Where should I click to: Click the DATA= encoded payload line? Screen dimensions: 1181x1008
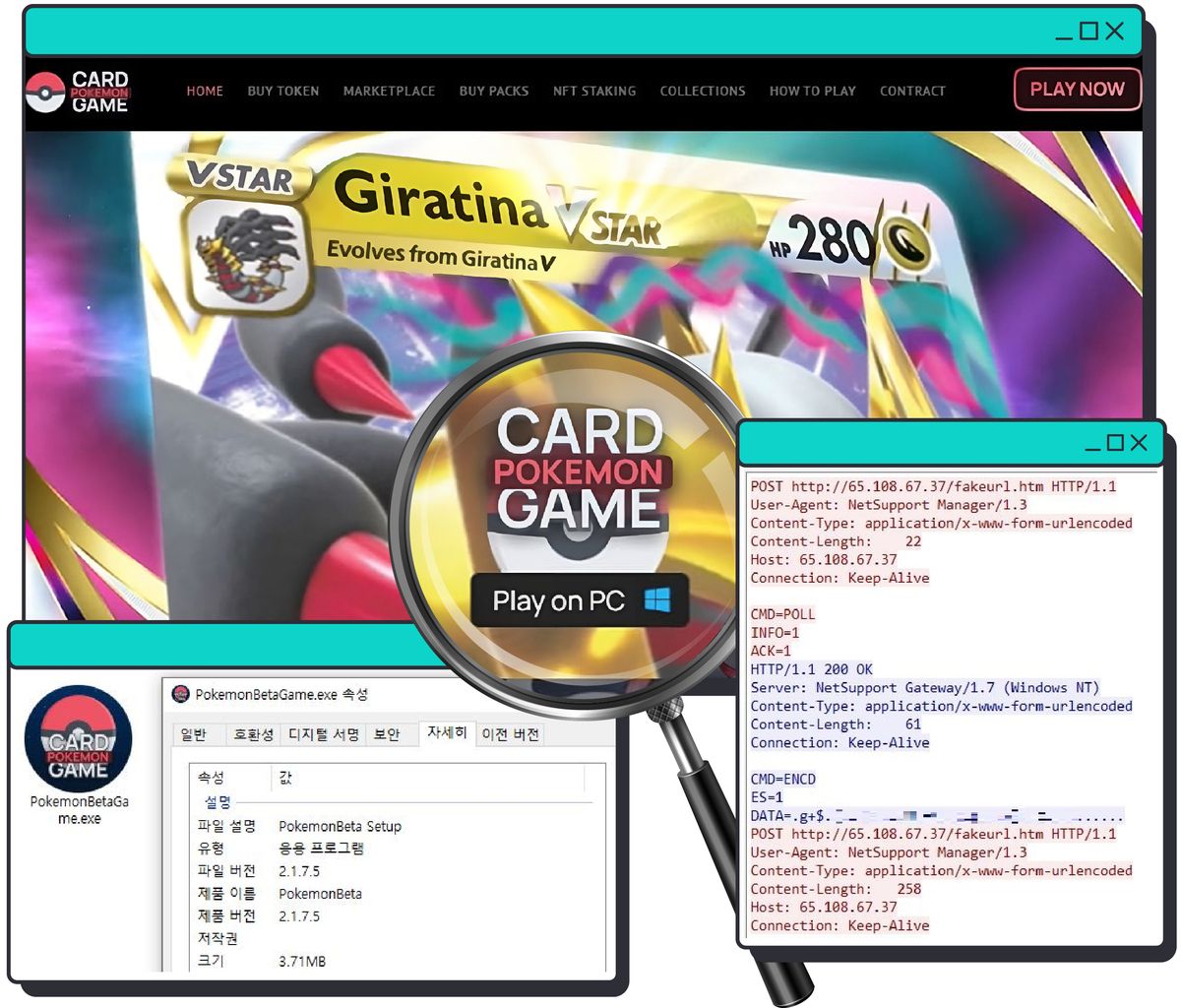(x=937, y=816)
